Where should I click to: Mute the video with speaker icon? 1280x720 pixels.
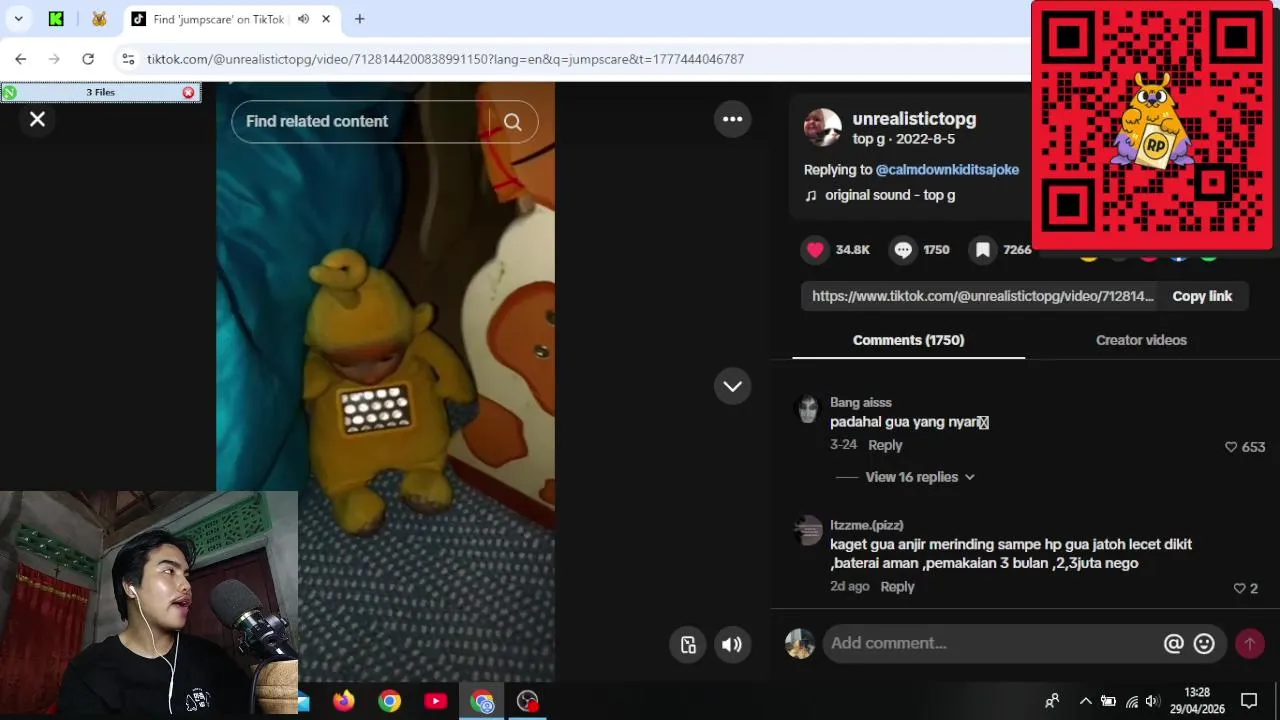732,645
